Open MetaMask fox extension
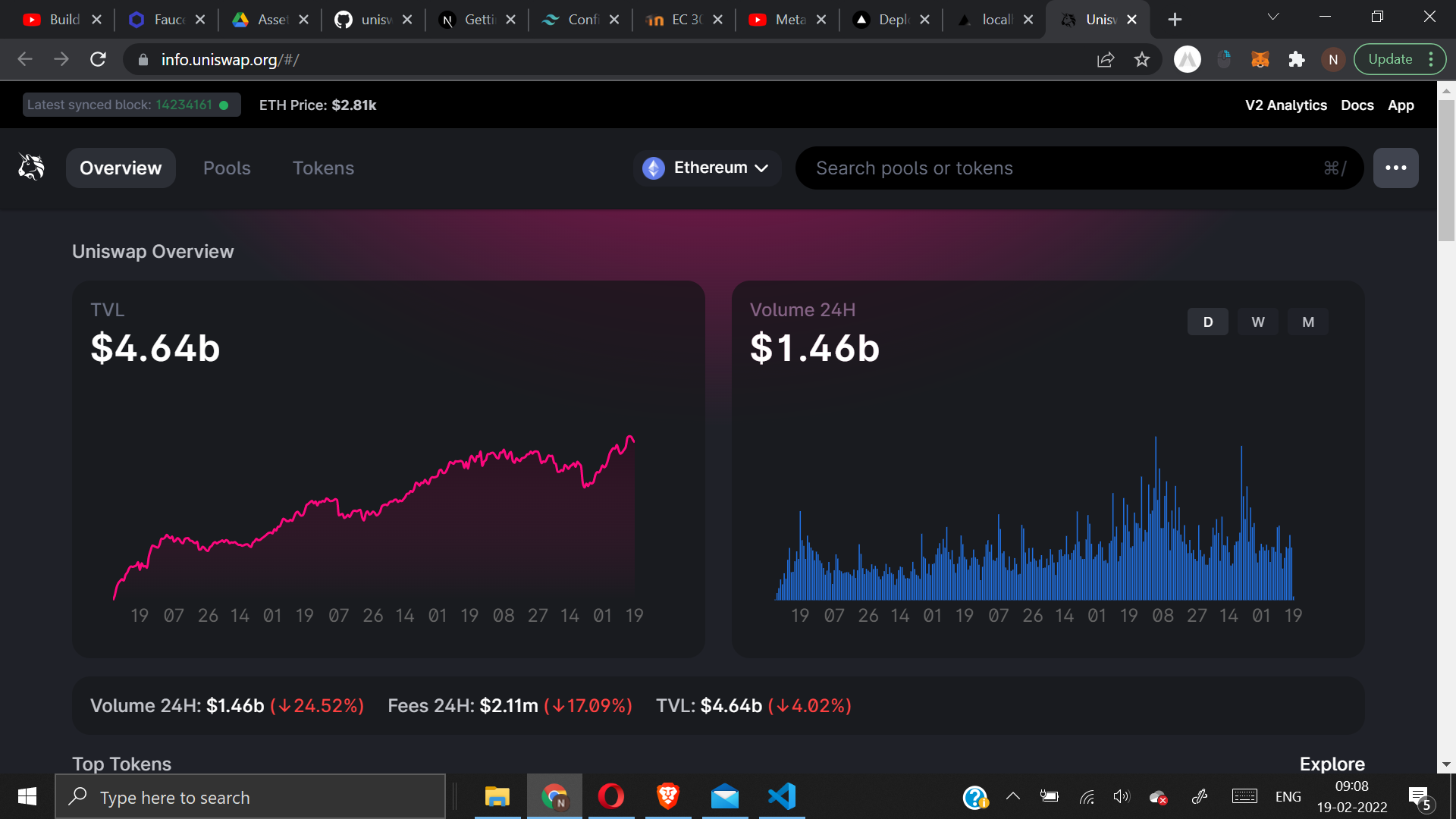This screenshot has height=819, width=1456. [1260, 59]
